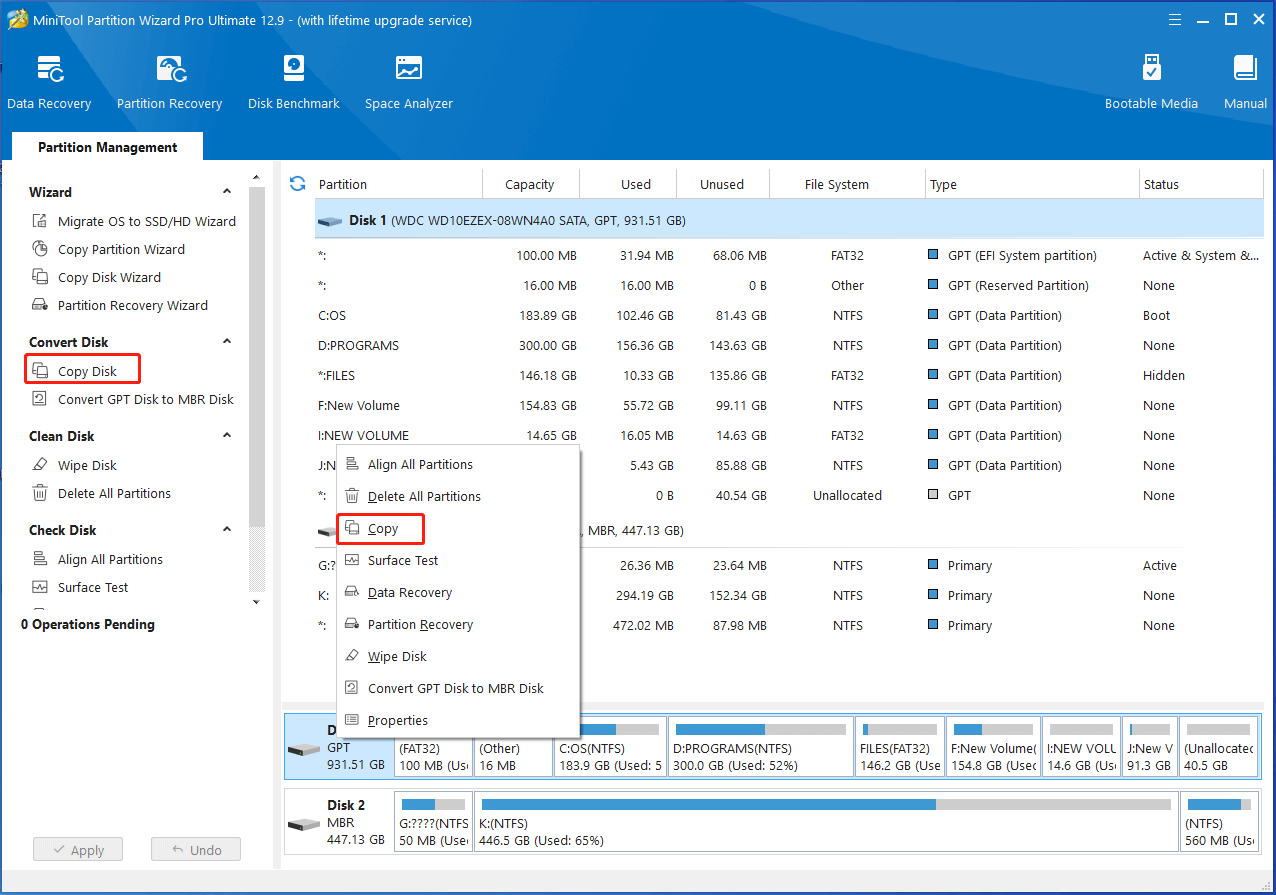
Task: Click the refresh icon beside the Partition header
Action: tap(297, 184)
